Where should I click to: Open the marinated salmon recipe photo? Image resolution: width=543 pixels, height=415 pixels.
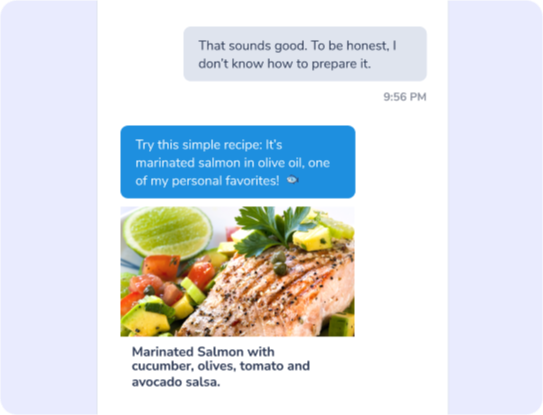coord(238,271)
